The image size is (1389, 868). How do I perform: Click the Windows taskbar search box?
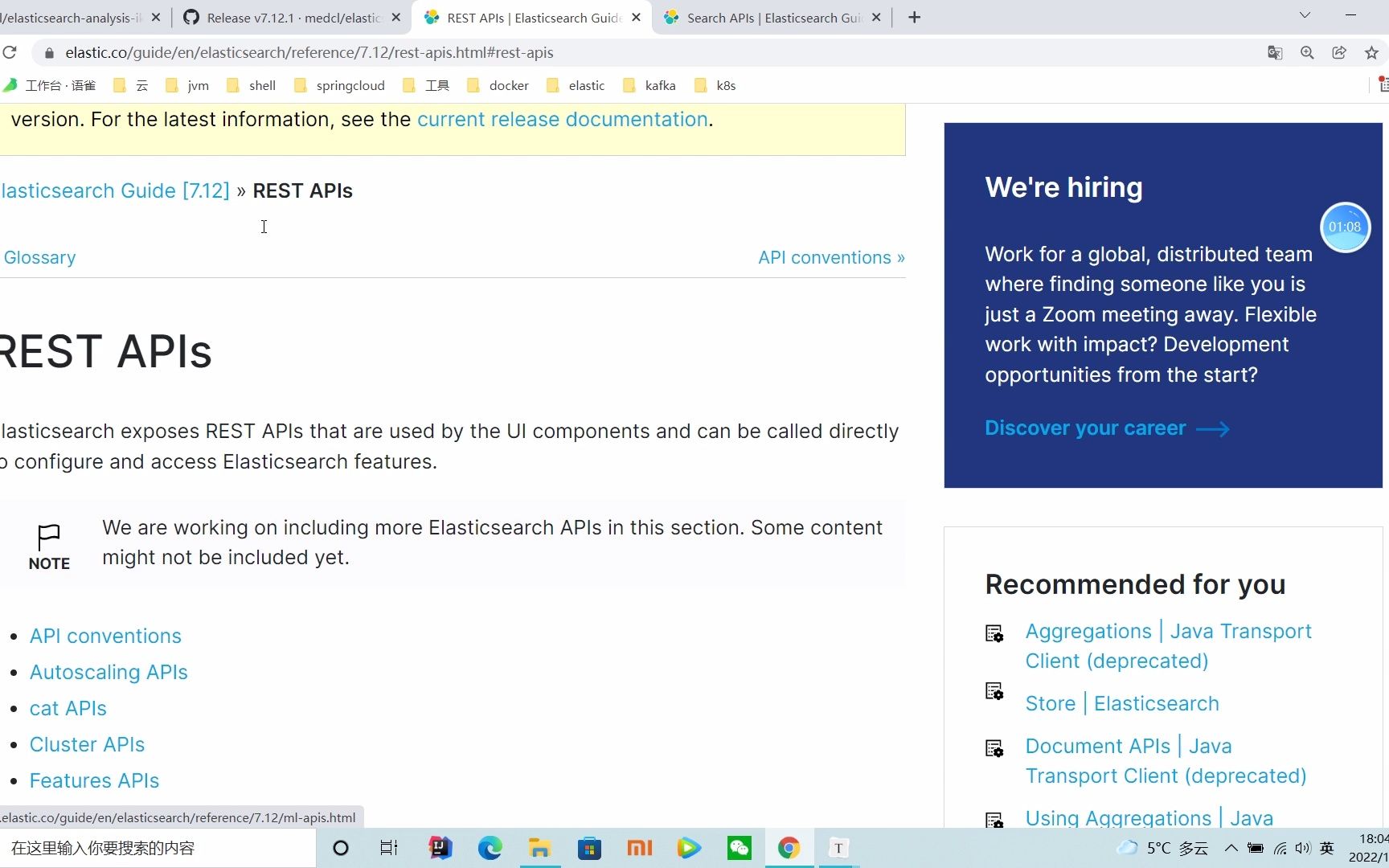click(158, 848)
